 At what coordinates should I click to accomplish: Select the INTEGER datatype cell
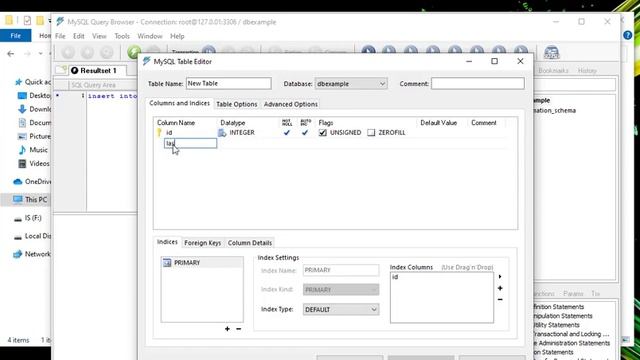click(x=242, y=133)
